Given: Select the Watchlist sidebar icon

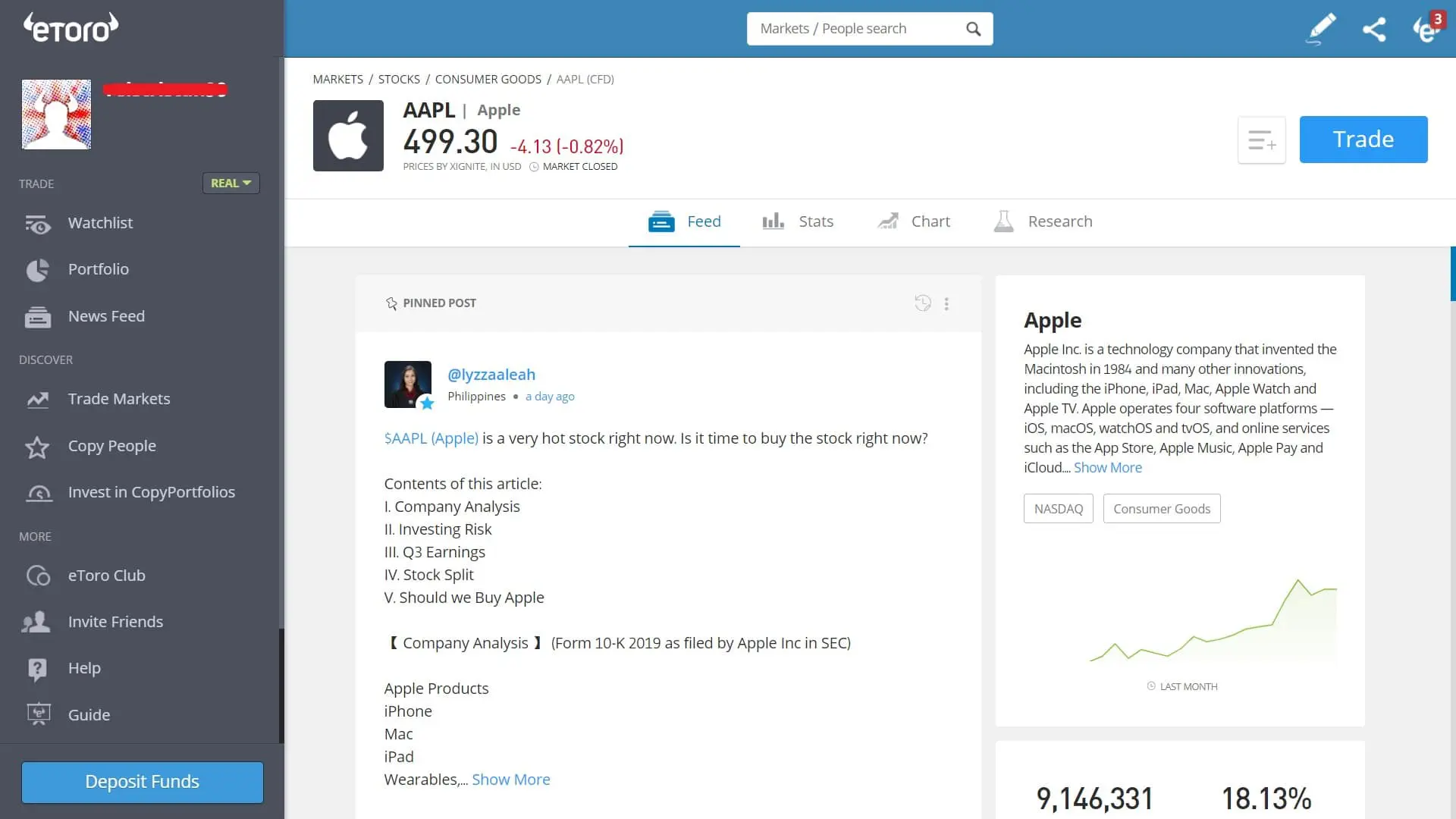Looking at the screenshot, I should coord(38,224).
